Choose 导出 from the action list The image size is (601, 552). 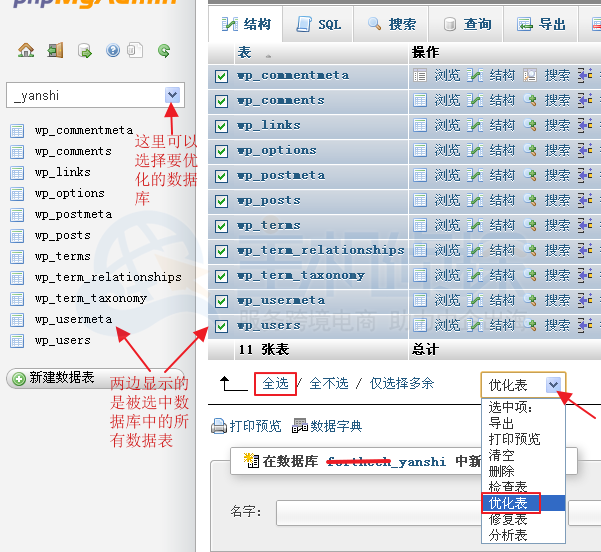[523, 423]
